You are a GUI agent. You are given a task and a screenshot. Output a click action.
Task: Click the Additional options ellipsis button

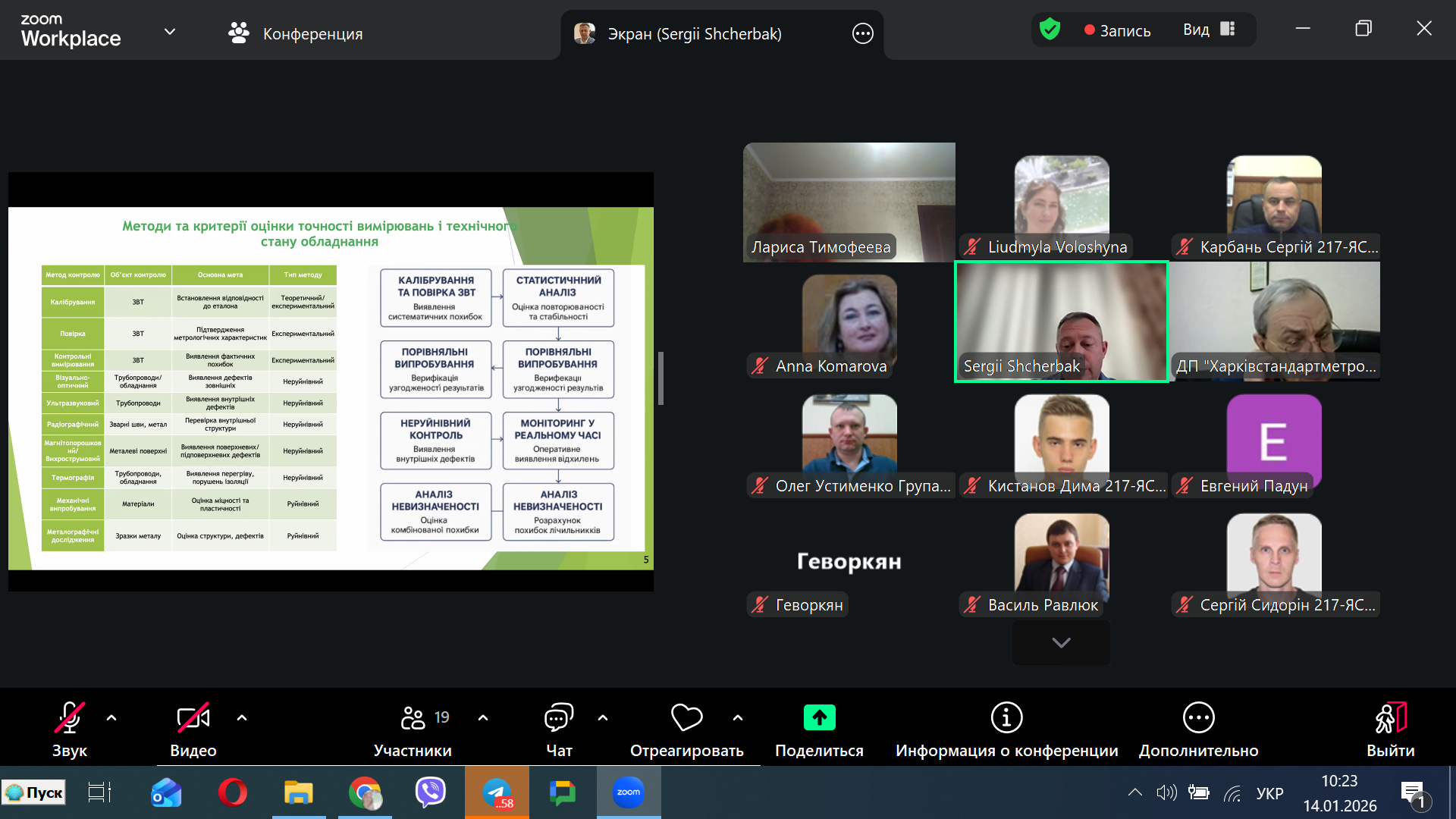(x=1198, y=717)
